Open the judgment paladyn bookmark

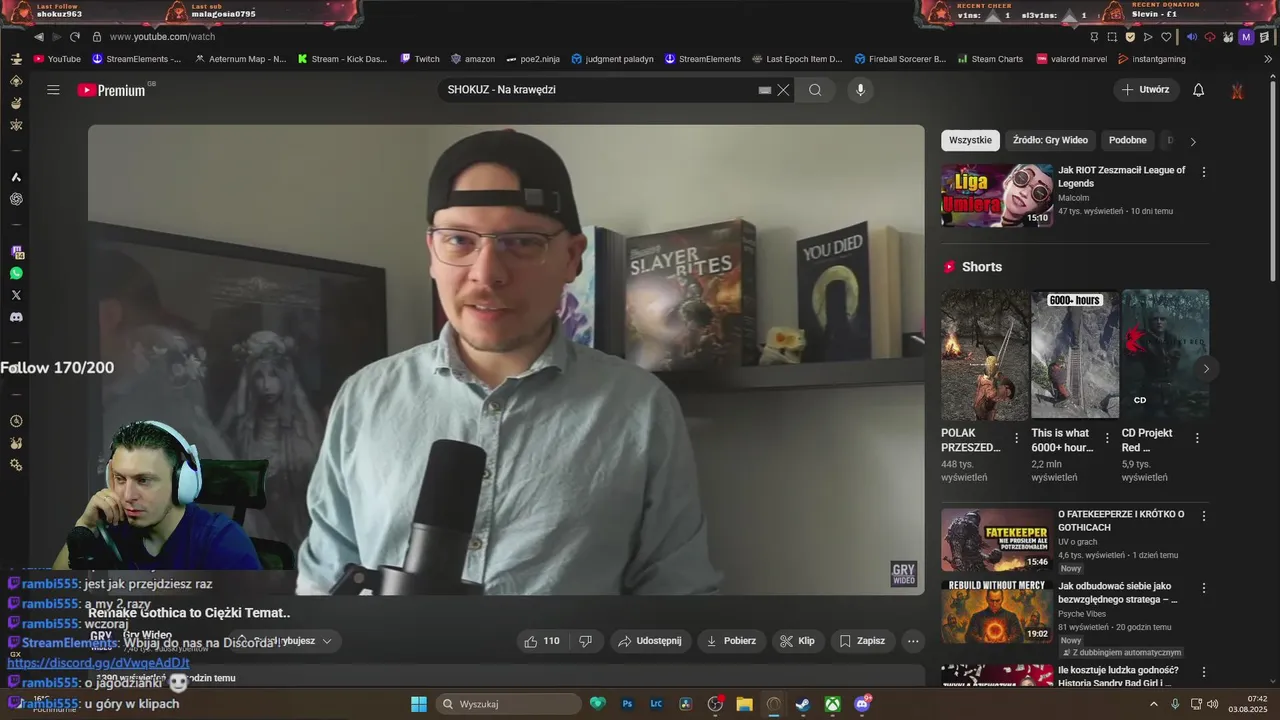click(612, 59)
